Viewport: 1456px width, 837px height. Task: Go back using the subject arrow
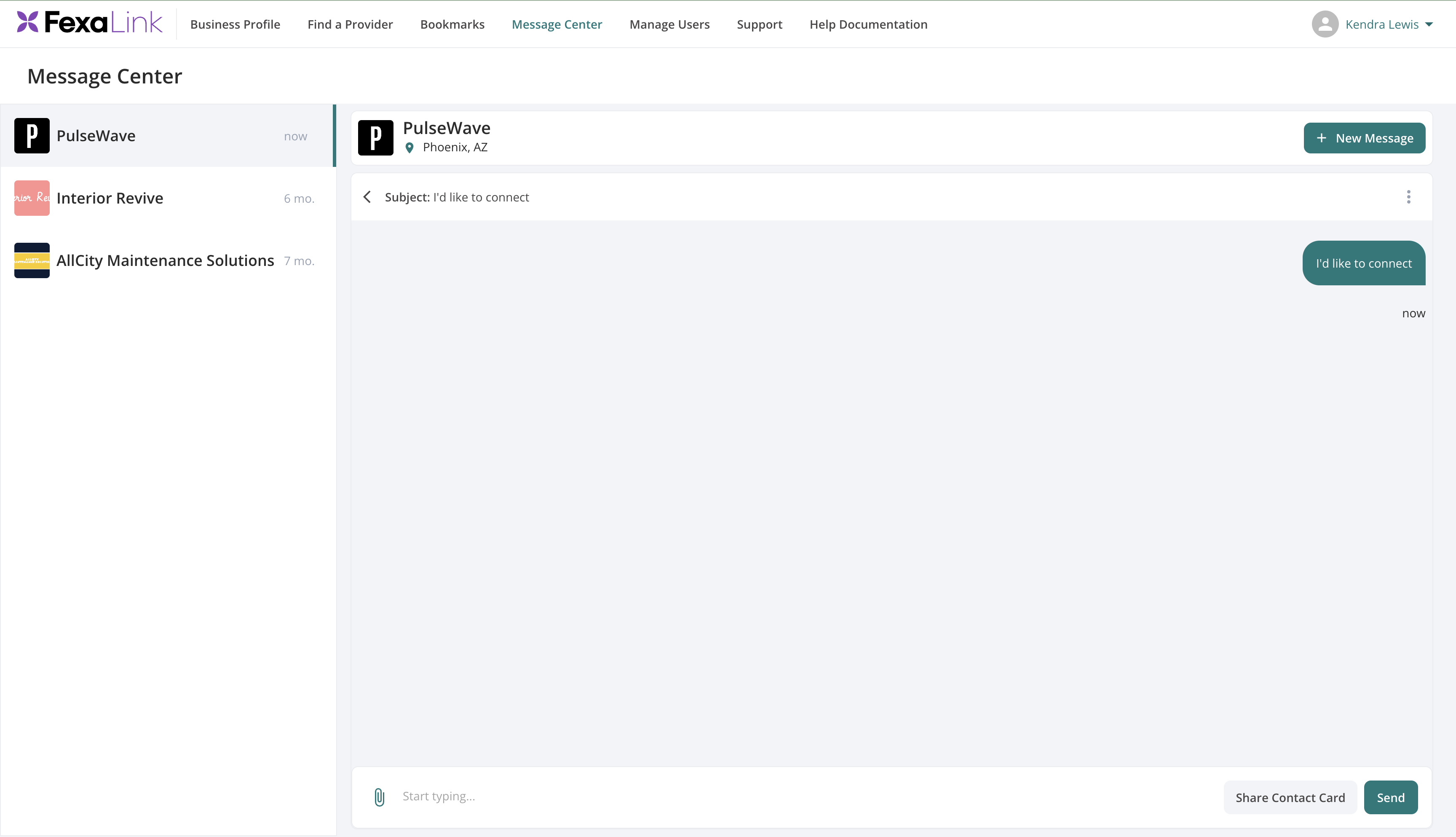coord(367,197)
